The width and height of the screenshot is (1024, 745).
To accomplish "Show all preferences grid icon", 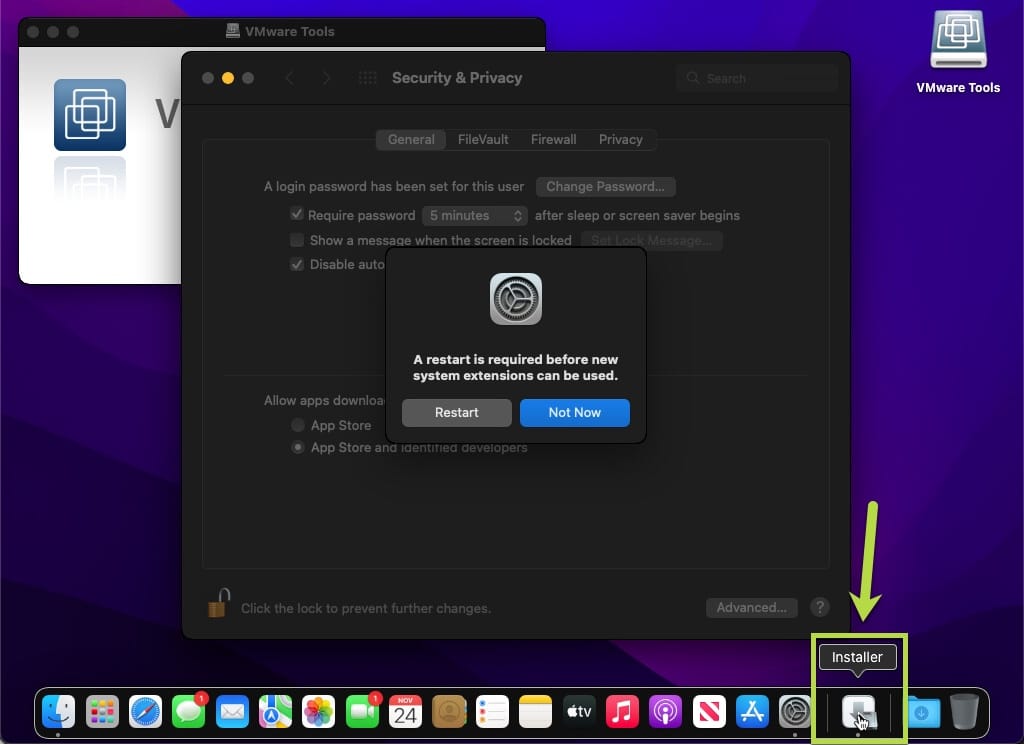I will pos(368,78).
